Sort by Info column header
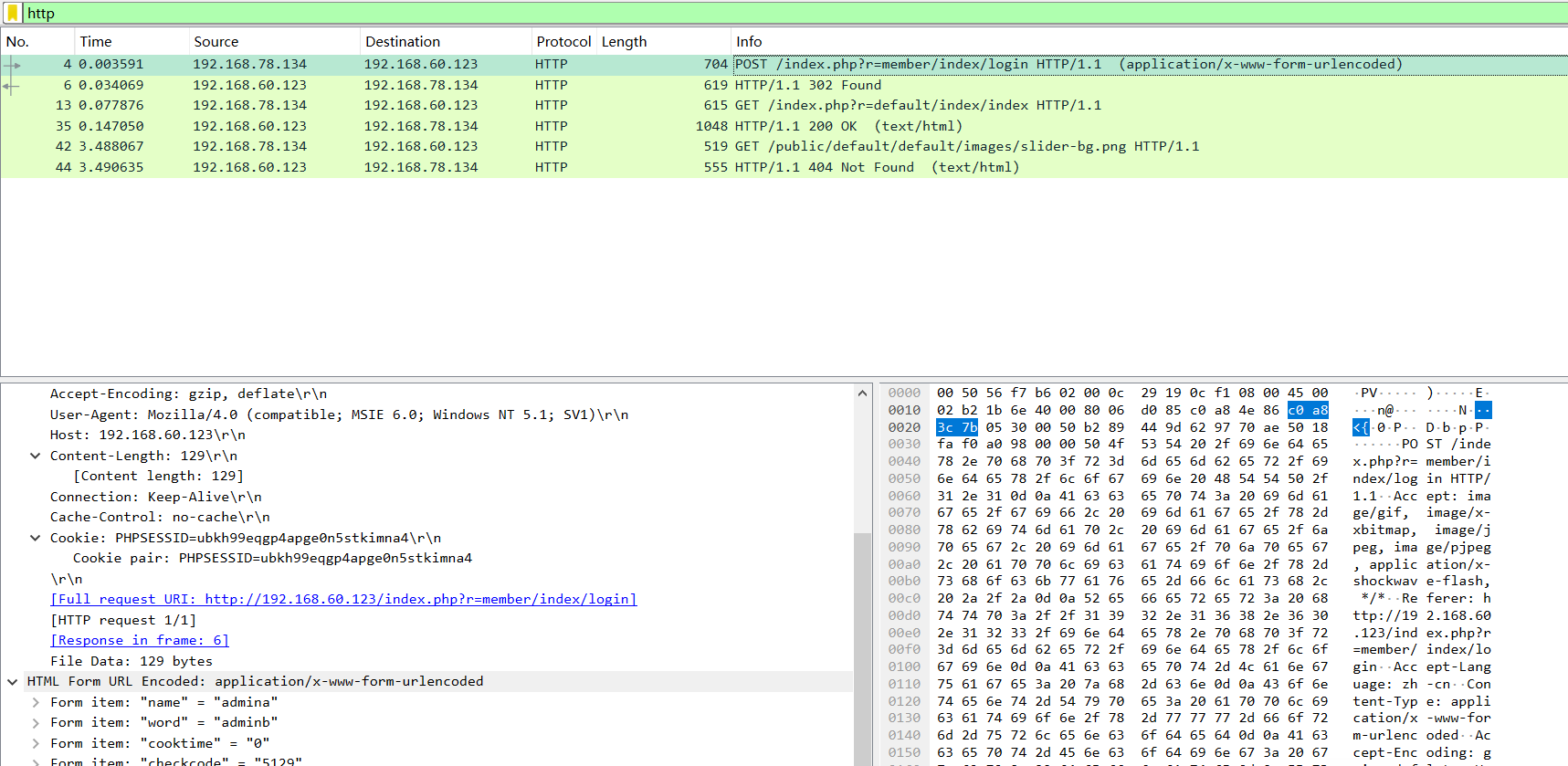 (1150, 41)
